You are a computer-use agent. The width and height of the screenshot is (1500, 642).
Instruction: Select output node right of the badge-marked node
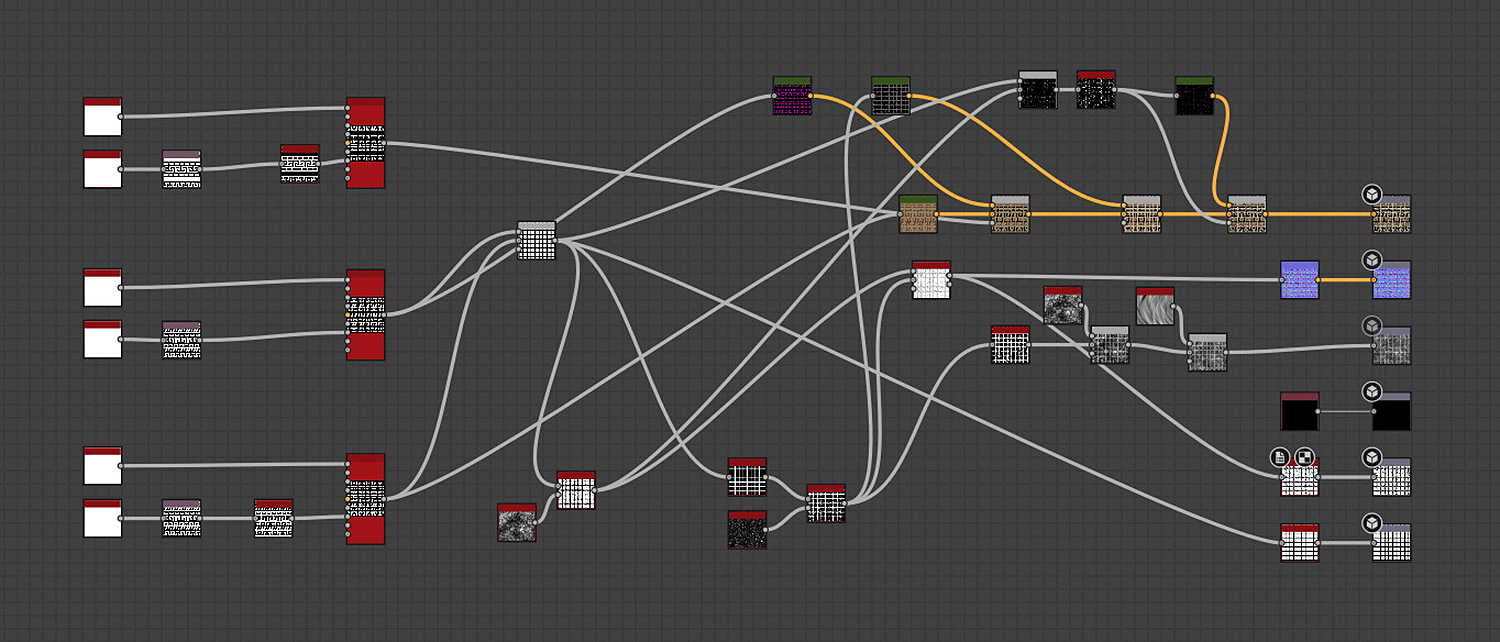1392,477
